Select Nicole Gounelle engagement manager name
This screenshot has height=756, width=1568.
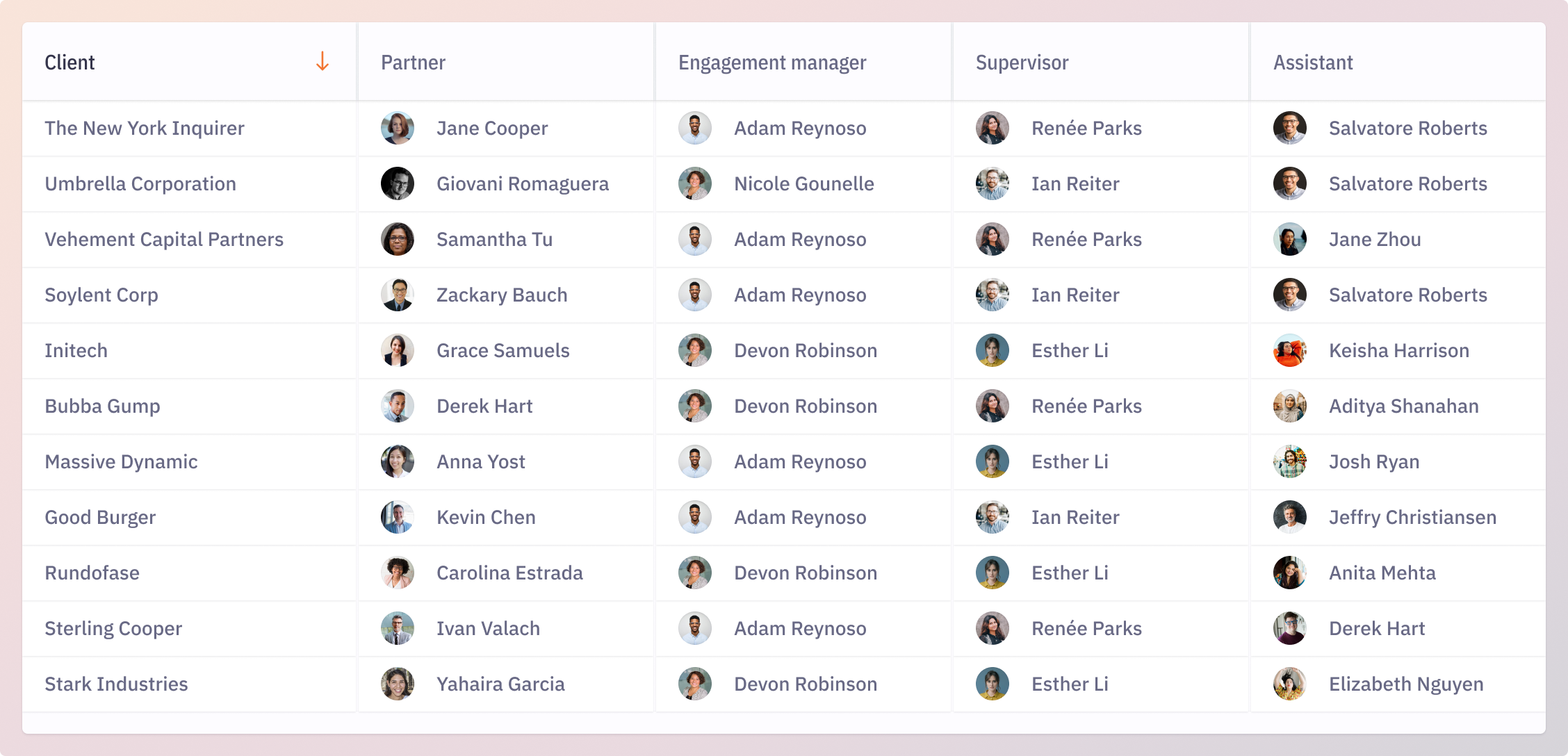point(804,183)
